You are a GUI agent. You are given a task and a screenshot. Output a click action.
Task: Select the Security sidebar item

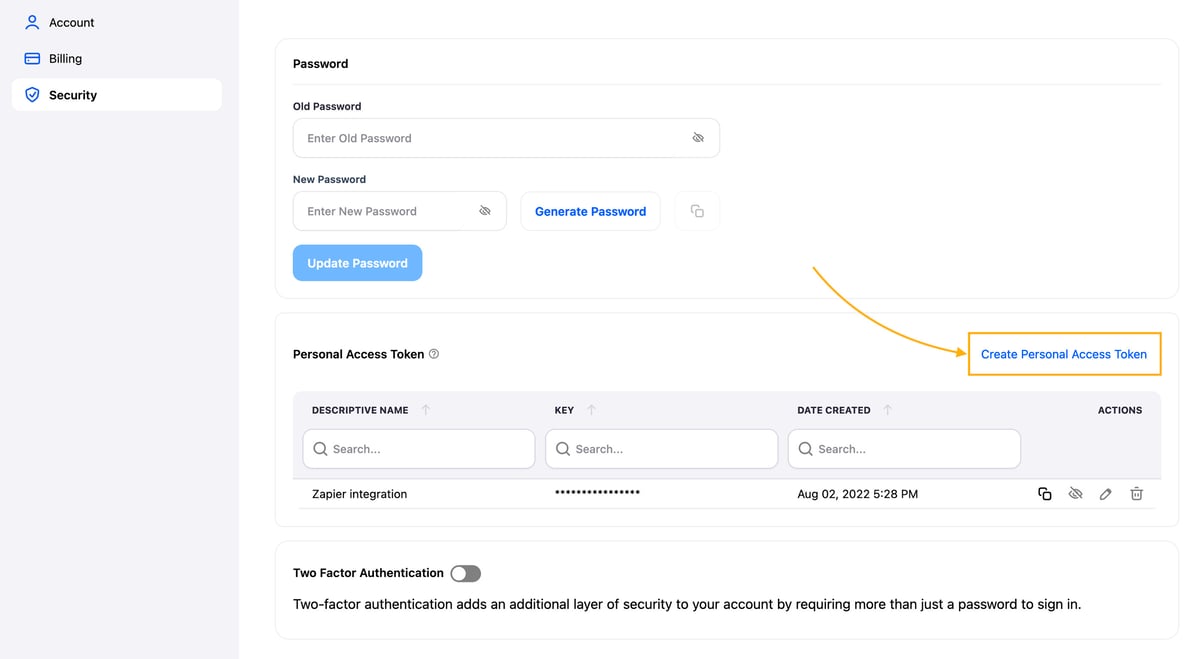73,95
